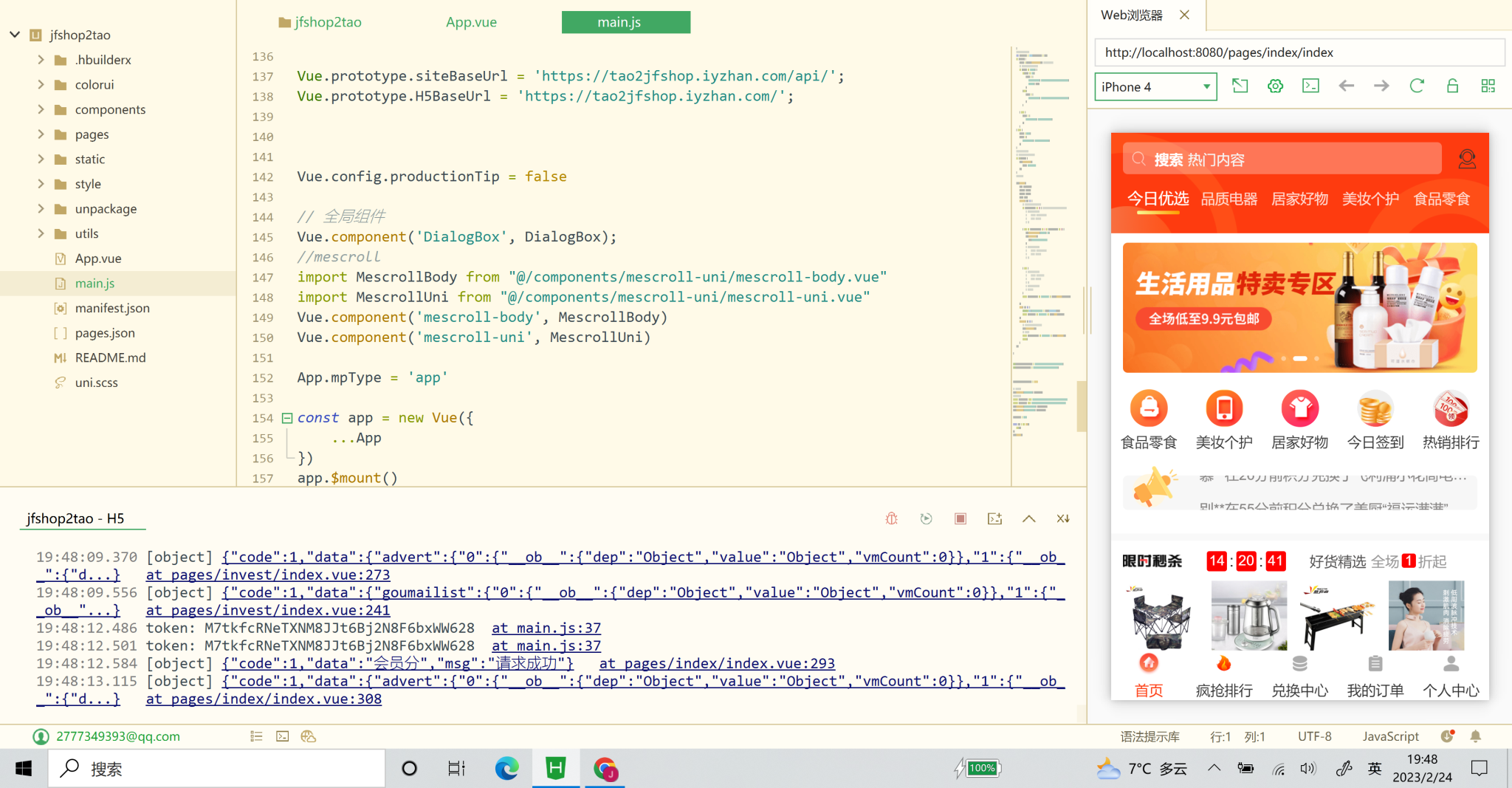
Task: Switch to the App.vue editor tab
Action: coord(471,22)
